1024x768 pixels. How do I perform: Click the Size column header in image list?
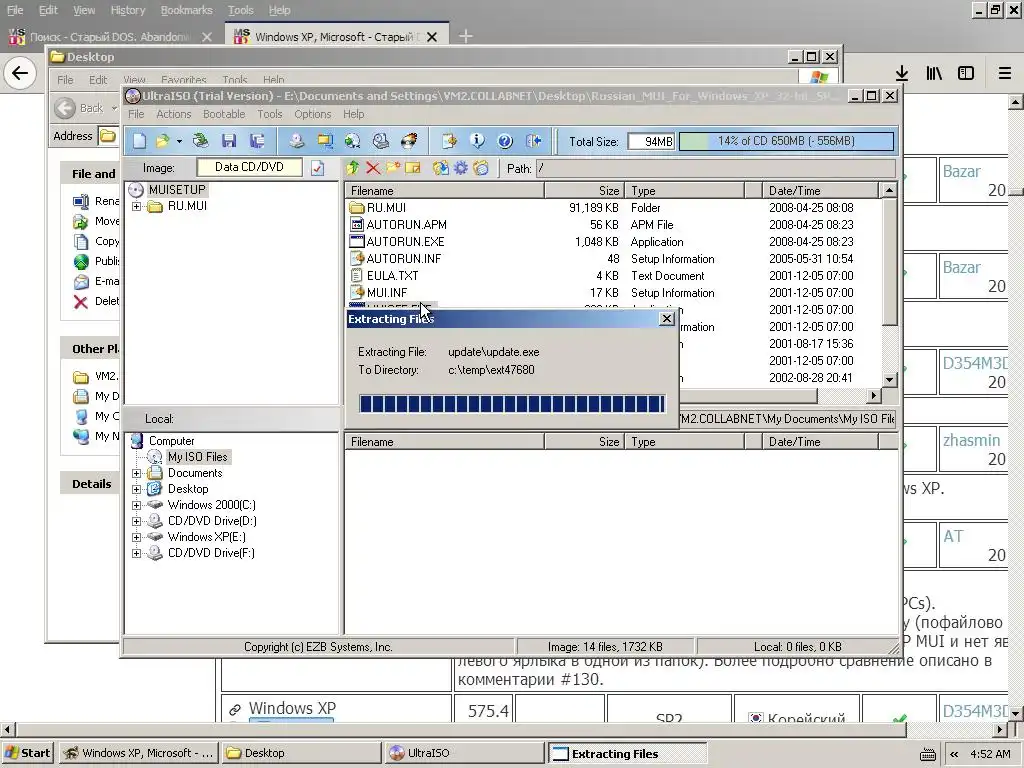coord(584,191)
